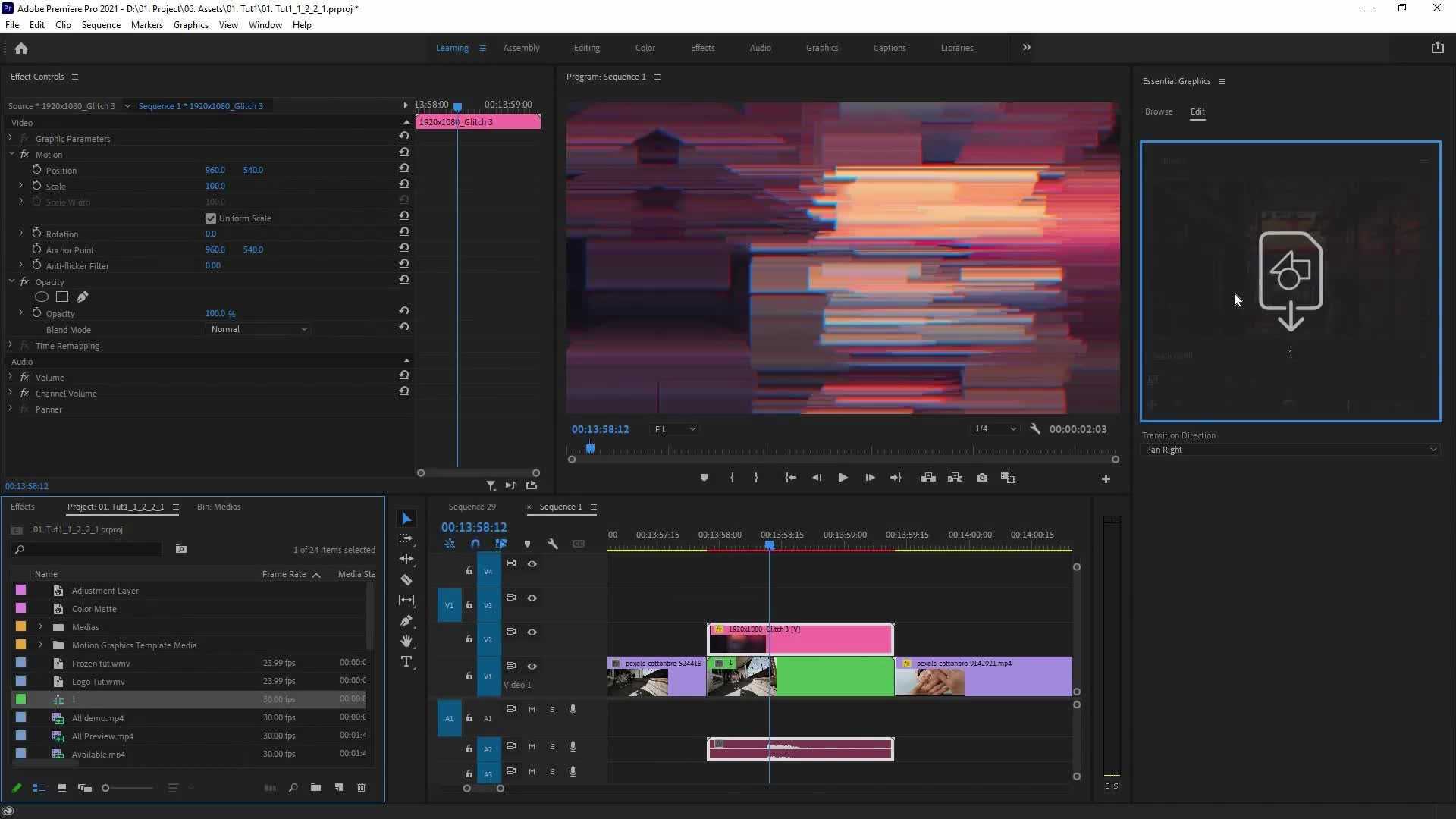
Task: Open the Transition Direction dropdown
Action: (1290, 450)
